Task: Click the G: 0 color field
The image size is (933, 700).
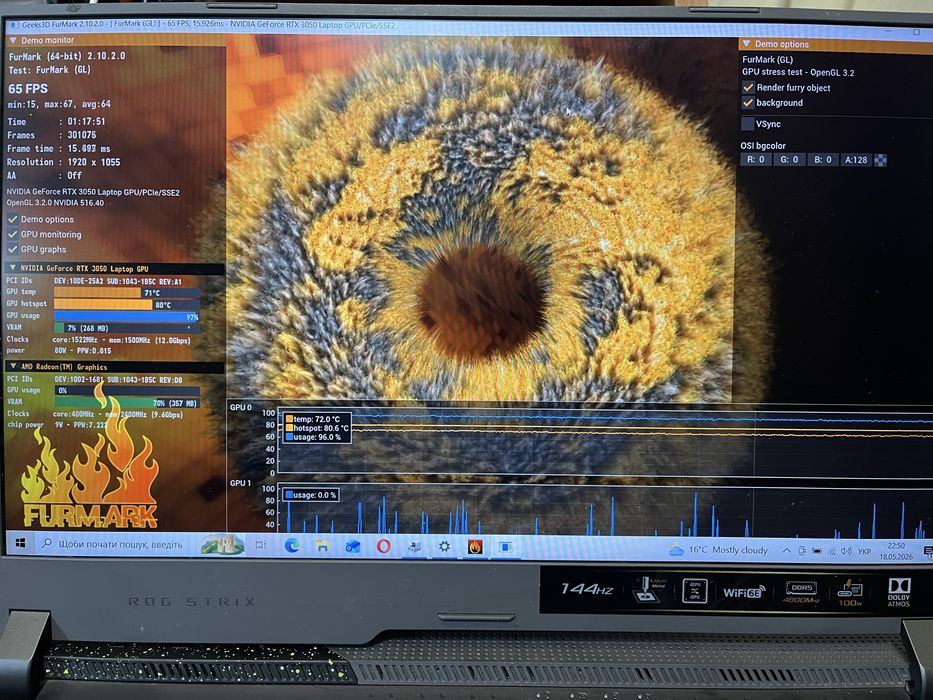Action: point(789,160)
